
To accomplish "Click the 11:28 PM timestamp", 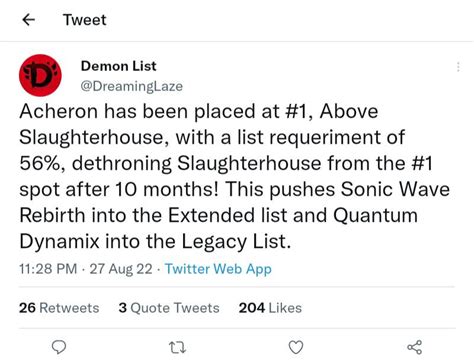I will point(48,269).
